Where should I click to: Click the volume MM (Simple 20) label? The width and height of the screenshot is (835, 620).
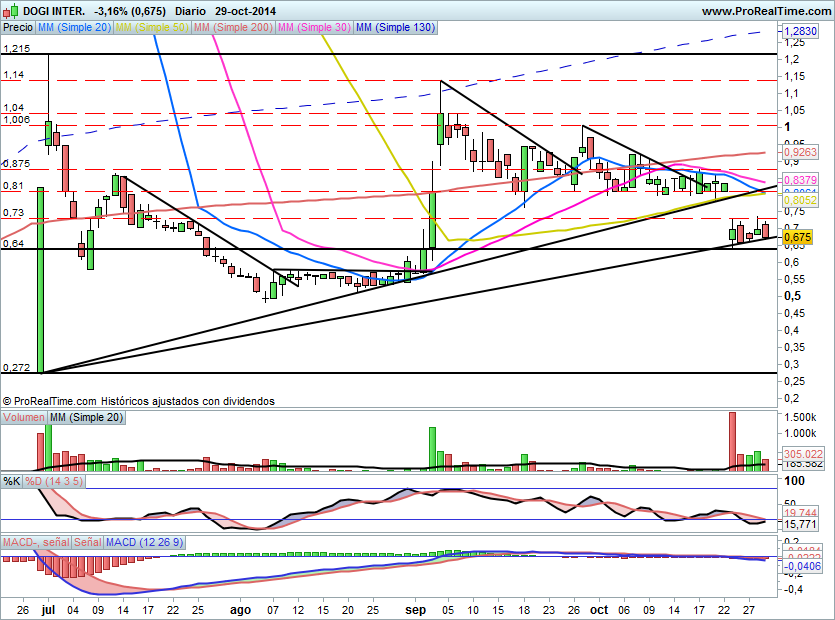[x=87, y=417]
